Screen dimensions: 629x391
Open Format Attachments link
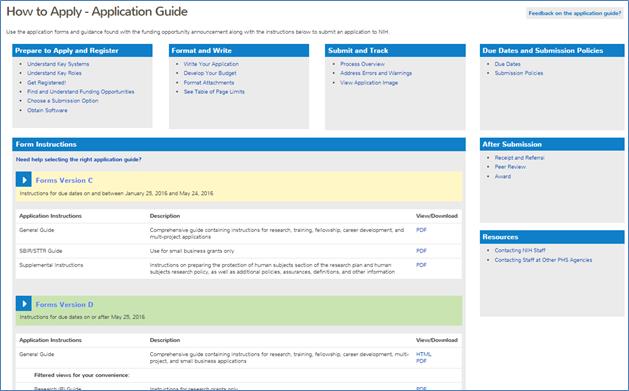click(209, 83)
